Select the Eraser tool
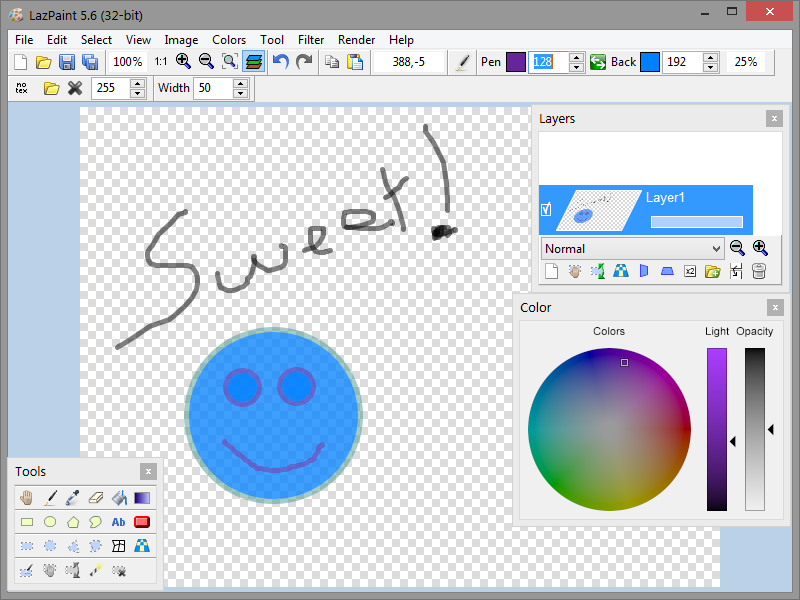800x600 pixels. (96, 497)
